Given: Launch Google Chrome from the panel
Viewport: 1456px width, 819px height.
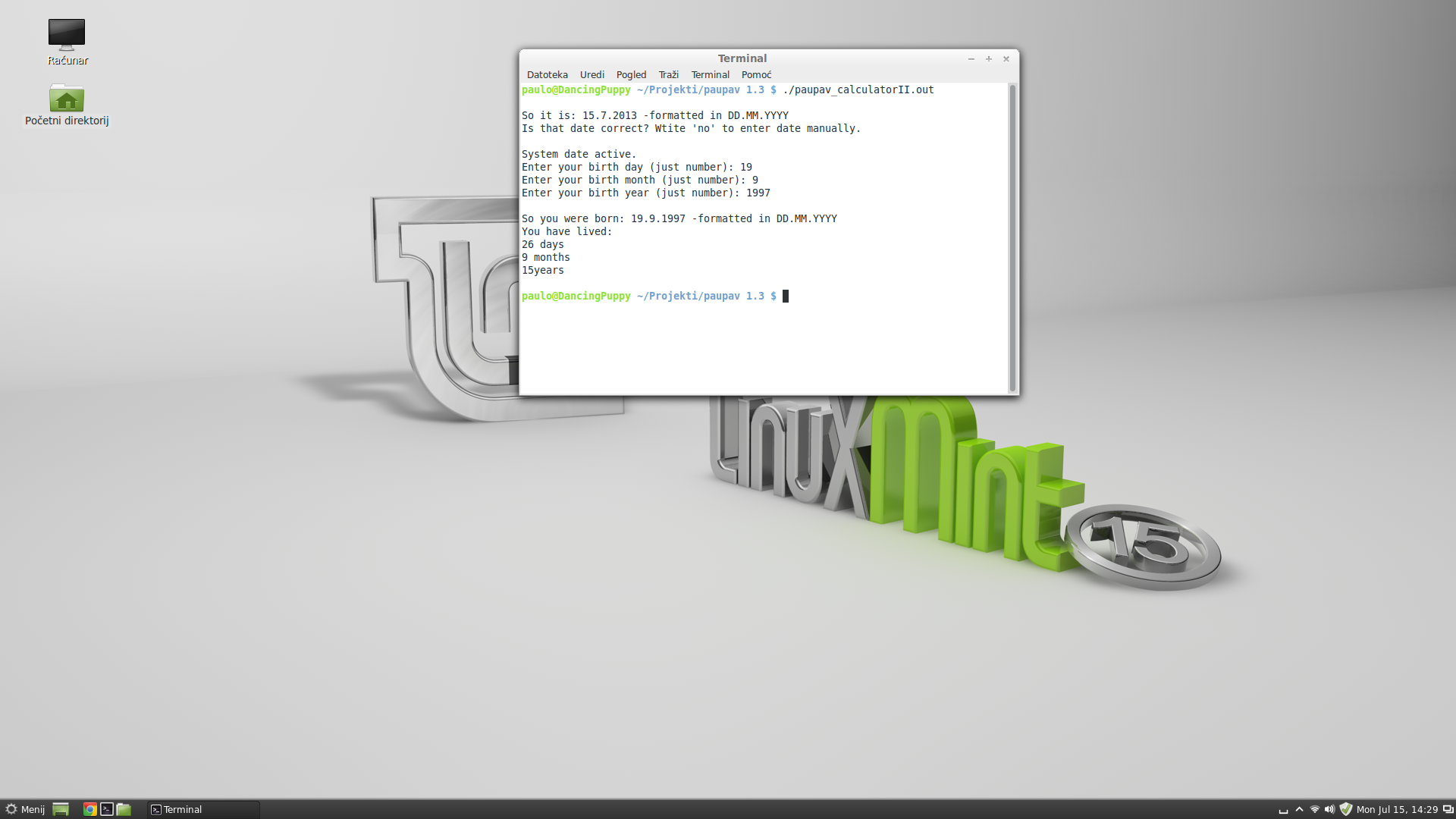Looking at the screenshot, I should pyautogui.click(x=90, y=809).
